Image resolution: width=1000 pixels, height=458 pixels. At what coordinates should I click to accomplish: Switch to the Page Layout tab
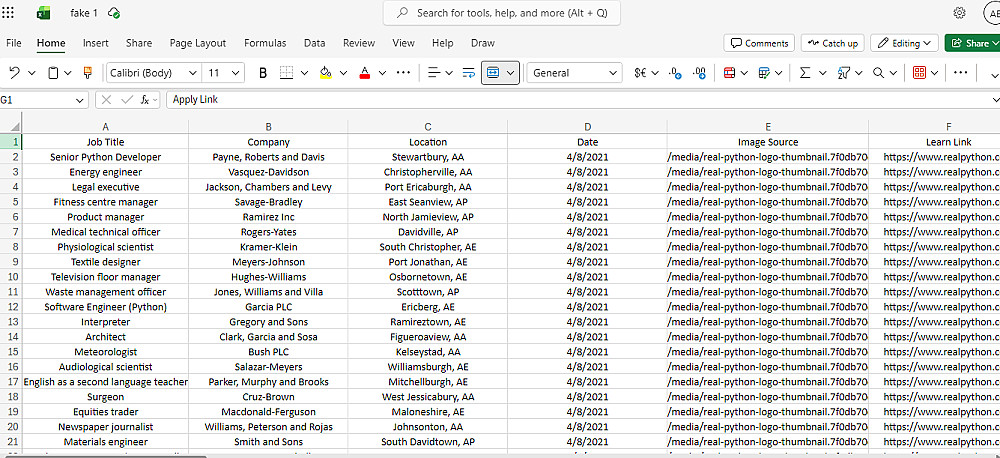pyautogui.click(x=198, y=43)
